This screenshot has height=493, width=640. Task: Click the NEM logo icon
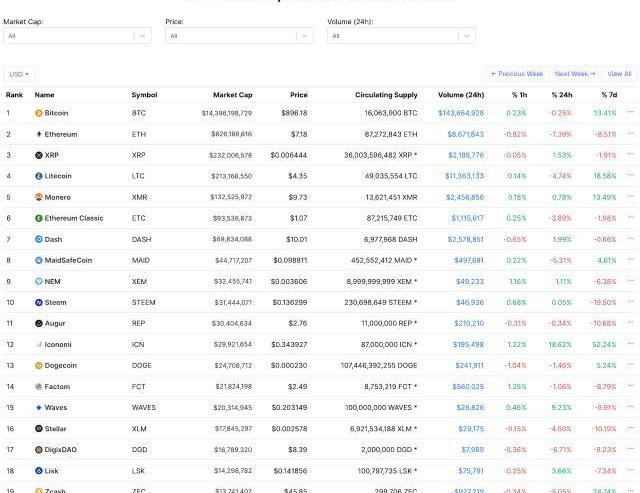[39, 281]
